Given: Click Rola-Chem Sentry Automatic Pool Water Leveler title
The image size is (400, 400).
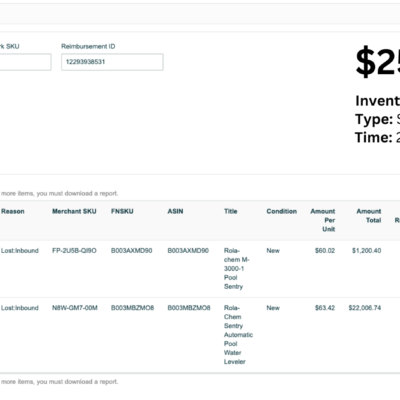Looking at the screenshot, I should pyautogui.click(x=238, y=335).
